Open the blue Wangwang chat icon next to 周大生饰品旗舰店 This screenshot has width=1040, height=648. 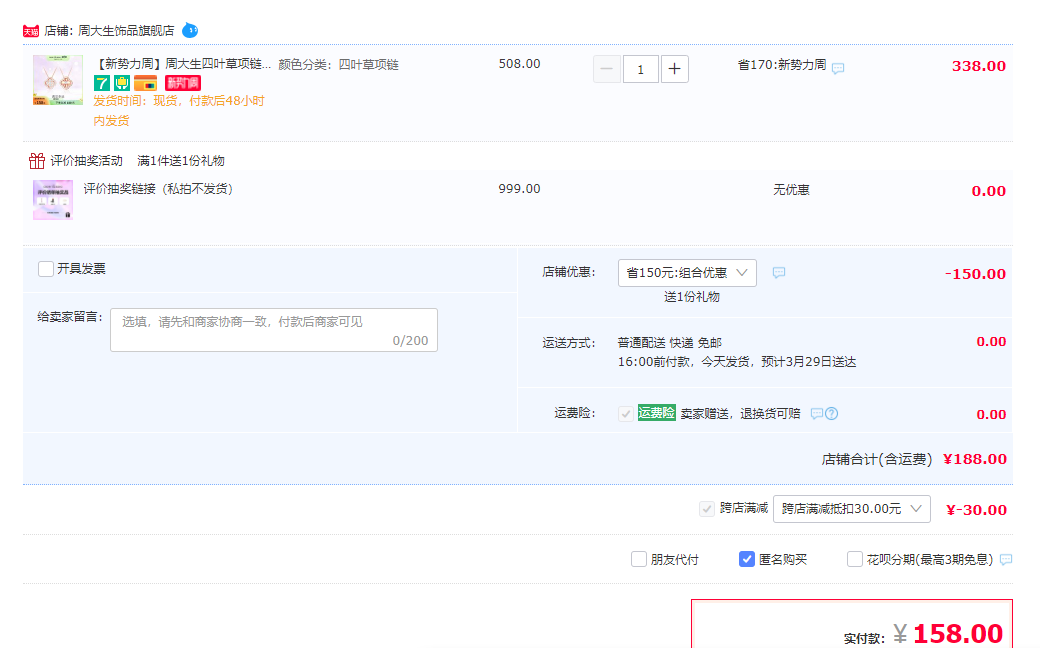(x=190, y=31)
